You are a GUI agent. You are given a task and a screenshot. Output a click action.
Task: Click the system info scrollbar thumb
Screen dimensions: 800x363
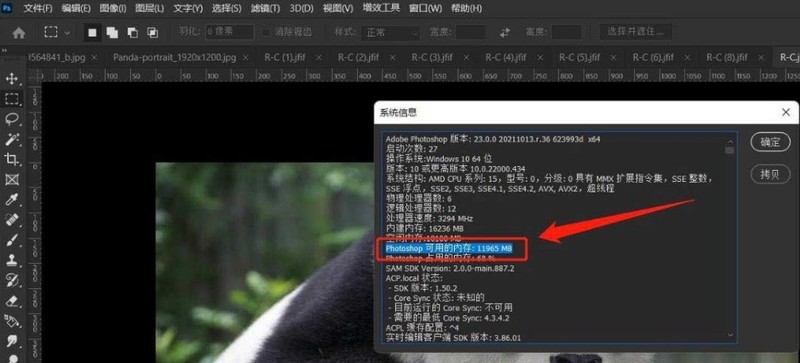click(x=730, y=150)
